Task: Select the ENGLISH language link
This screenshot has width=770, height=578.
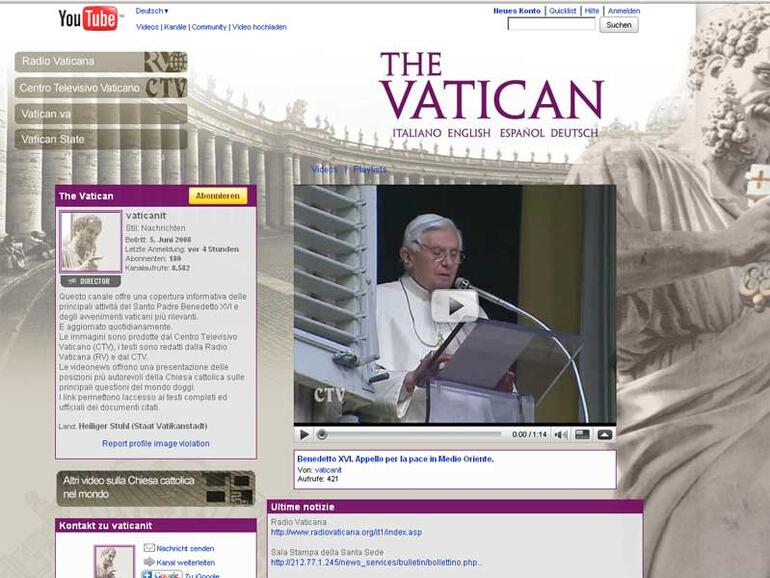Action: [469, 133]
